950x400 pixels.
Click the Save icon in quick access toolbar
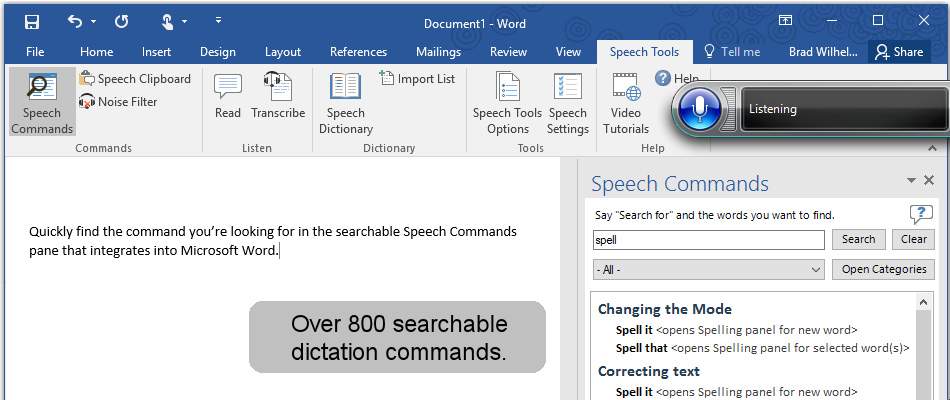(x=32, y=22)
